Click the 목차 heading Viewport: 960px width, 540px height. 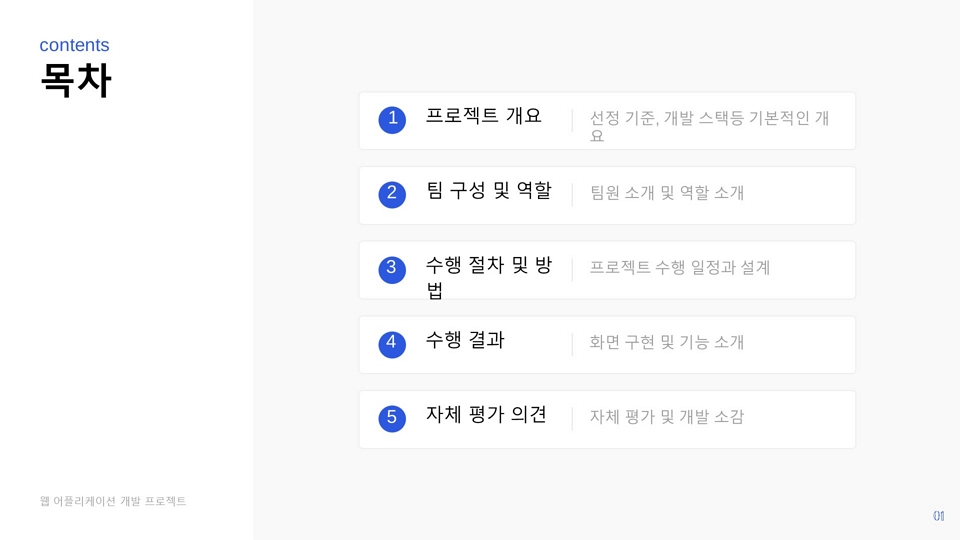pos(76,80)
